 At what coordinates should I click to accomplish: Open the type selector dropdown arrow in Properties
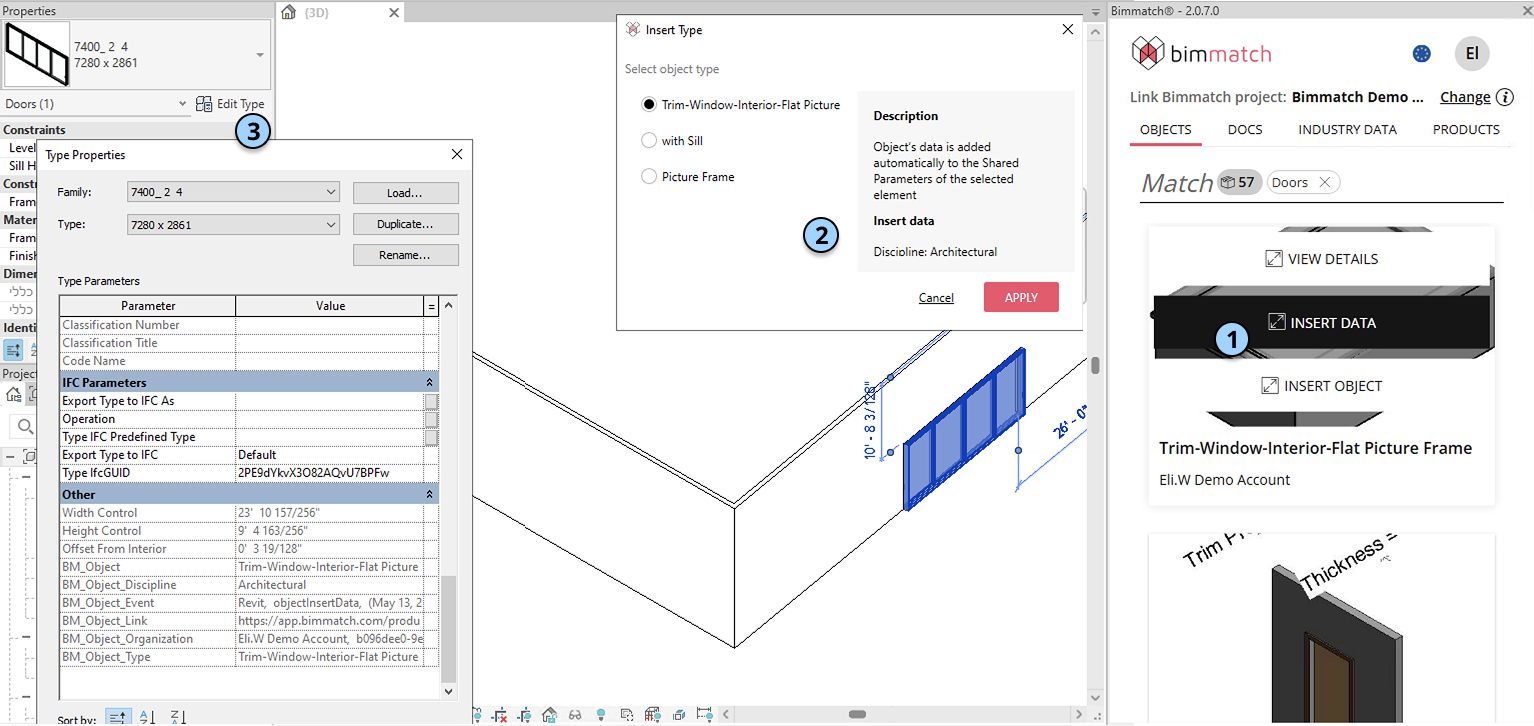click(260, 55)
